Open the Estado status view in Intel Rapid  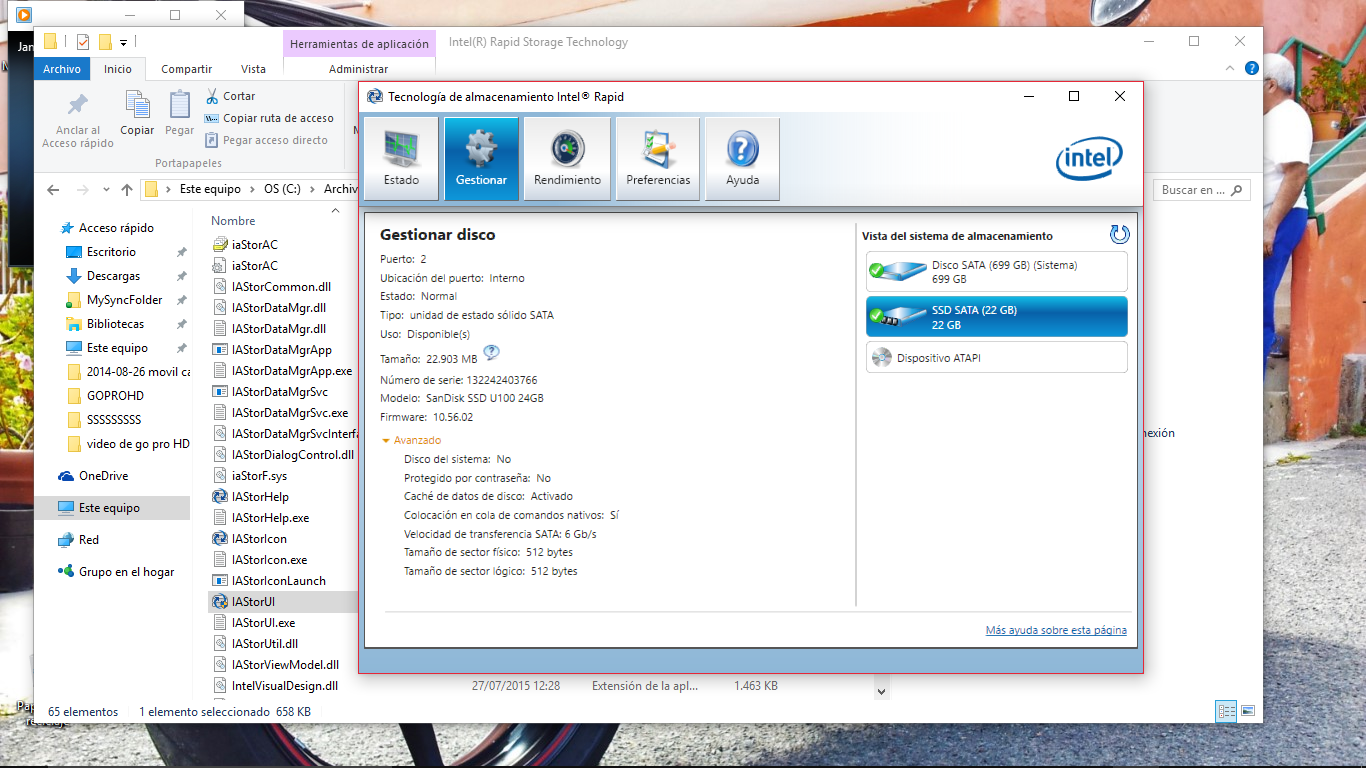(401, 158)
